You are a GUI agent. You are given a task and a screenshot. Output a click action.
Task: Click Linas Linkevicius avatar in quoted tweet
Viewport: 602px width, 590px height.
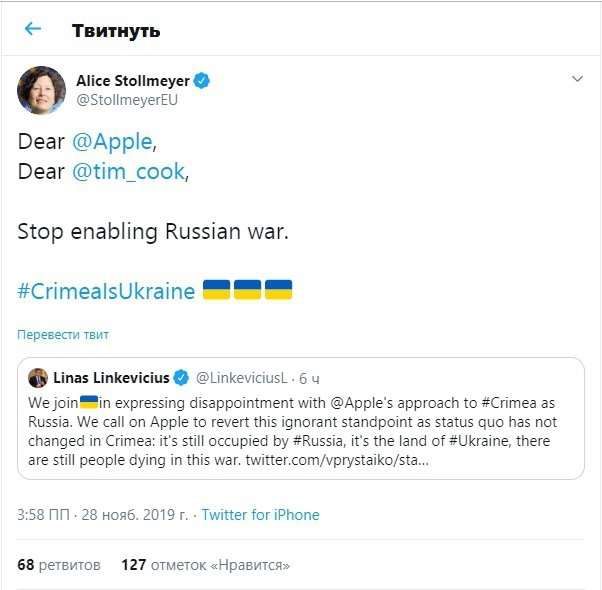[x=38, y=378]
